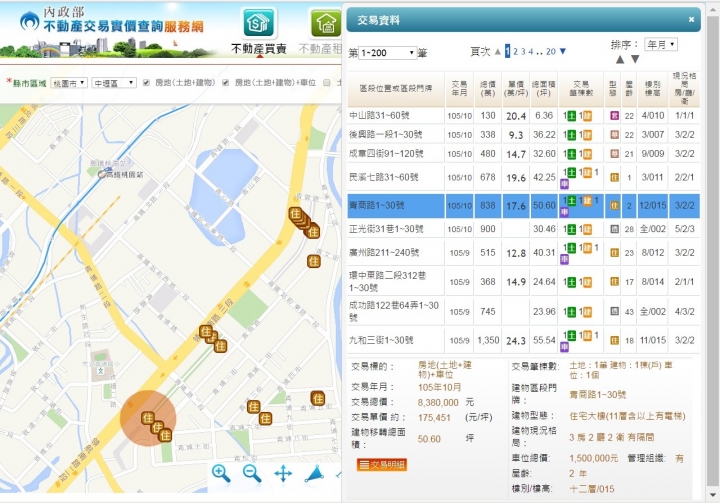Click the green 土 icon in 中山路31~60號 row
The width and height of the screenshot is (720, 503).
point(572,116)
